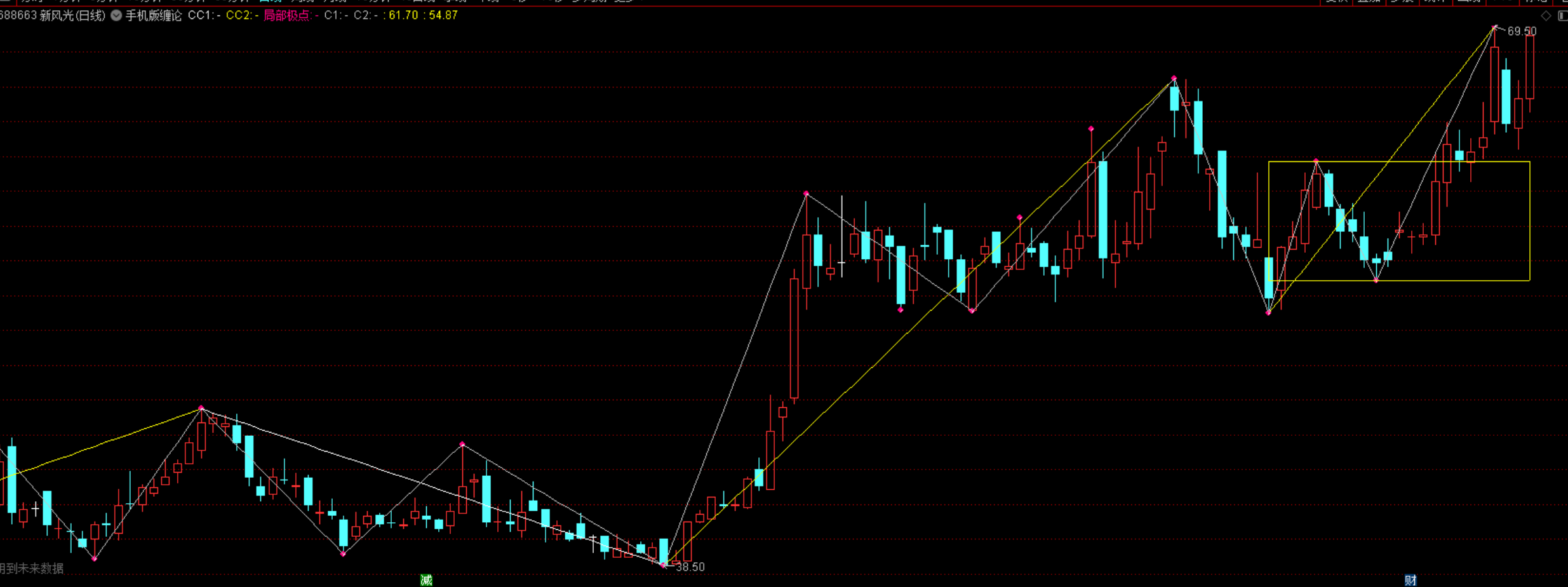Click the pink marker at the 38.50 low point

(663, 565)
